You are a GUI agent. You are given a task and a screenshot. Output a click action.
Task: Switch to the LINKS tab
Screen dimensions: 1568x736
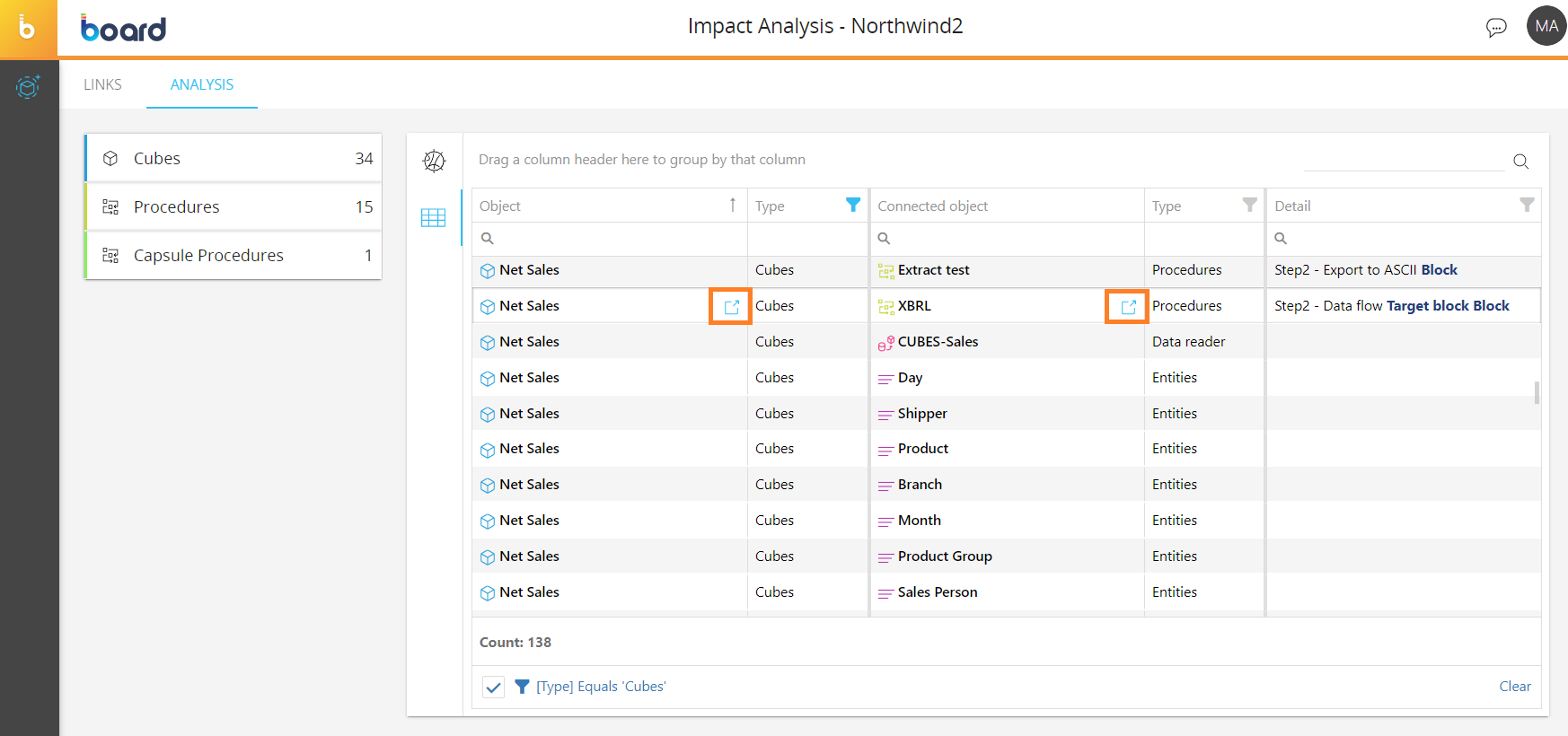click(102, 84)
